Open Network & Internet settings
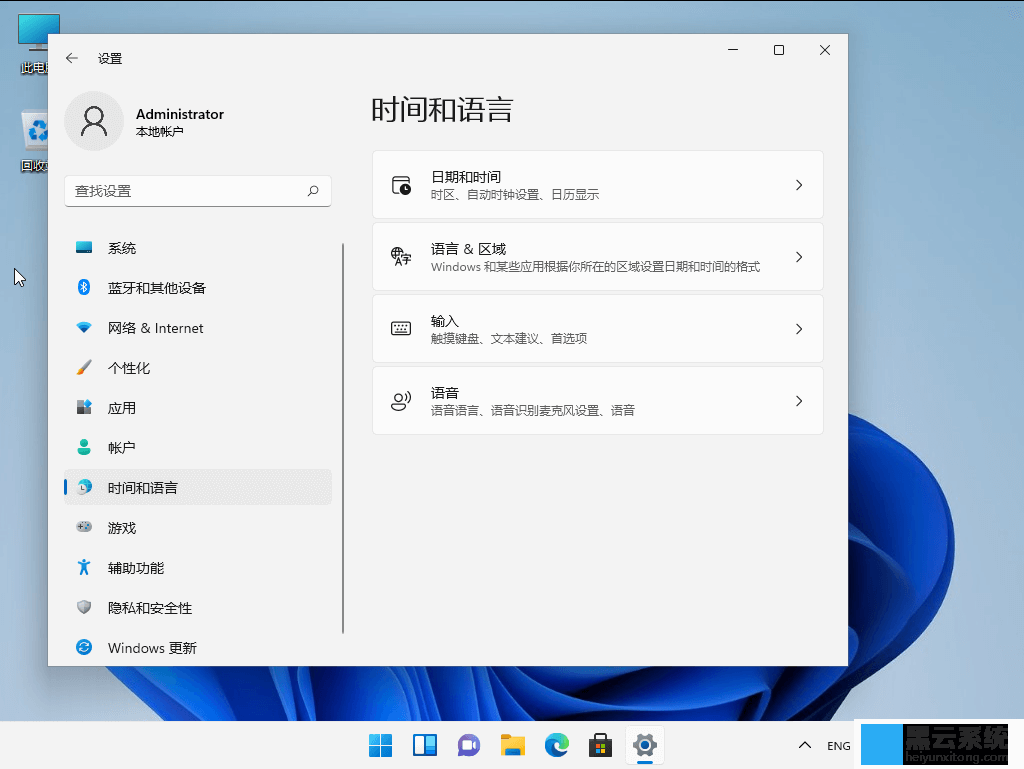Image resolution: width=1024 pixels, height=769 pixels. 155,328
